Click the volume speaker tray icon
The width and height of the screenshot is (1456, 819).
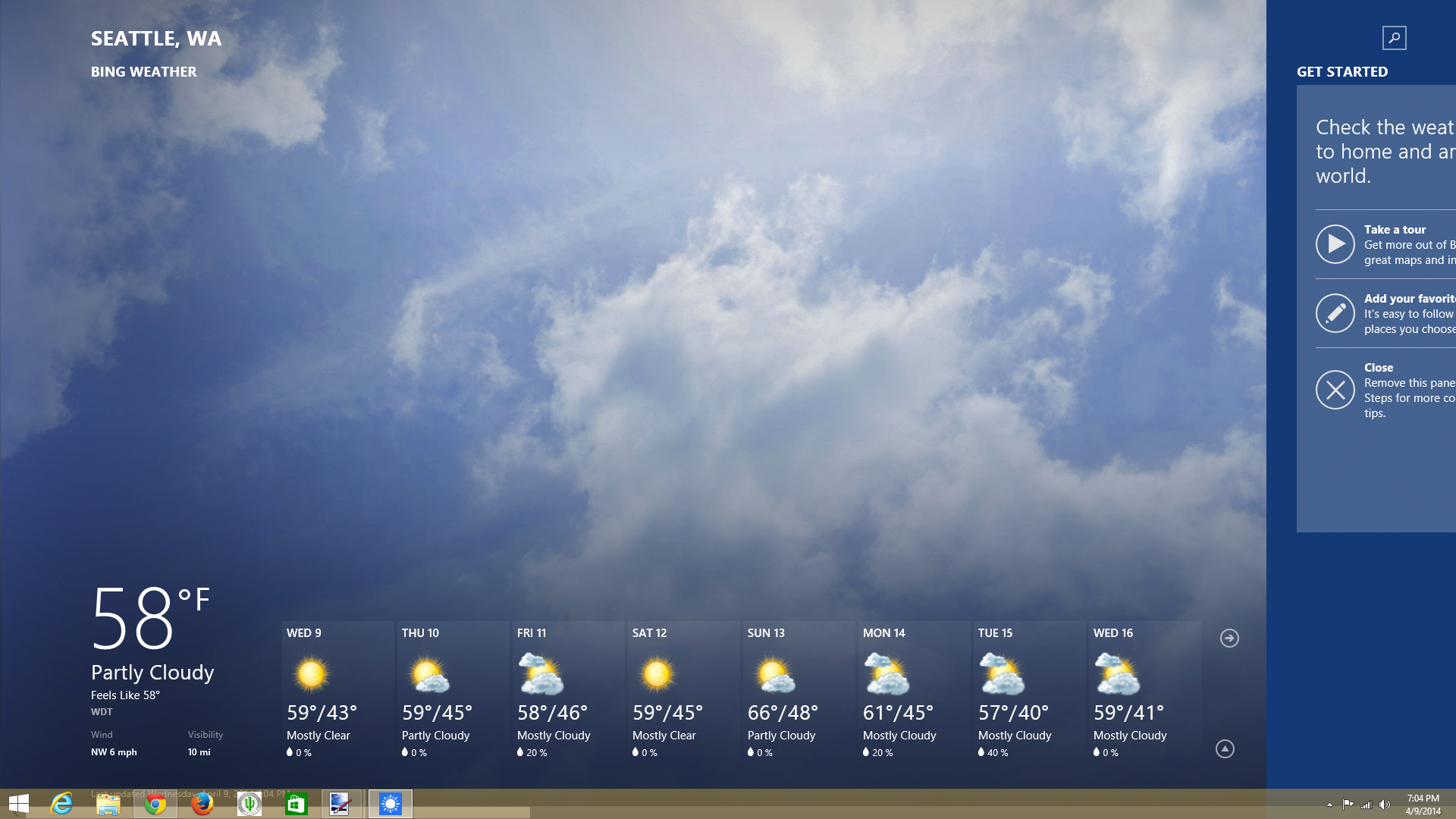(x=1385, y=805)
